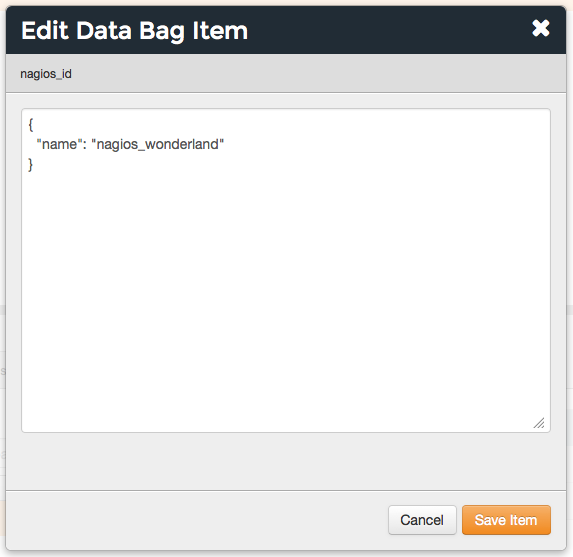Click the orange Save Item button
This screenshot has height=557, width=573.
pos(506,520)
